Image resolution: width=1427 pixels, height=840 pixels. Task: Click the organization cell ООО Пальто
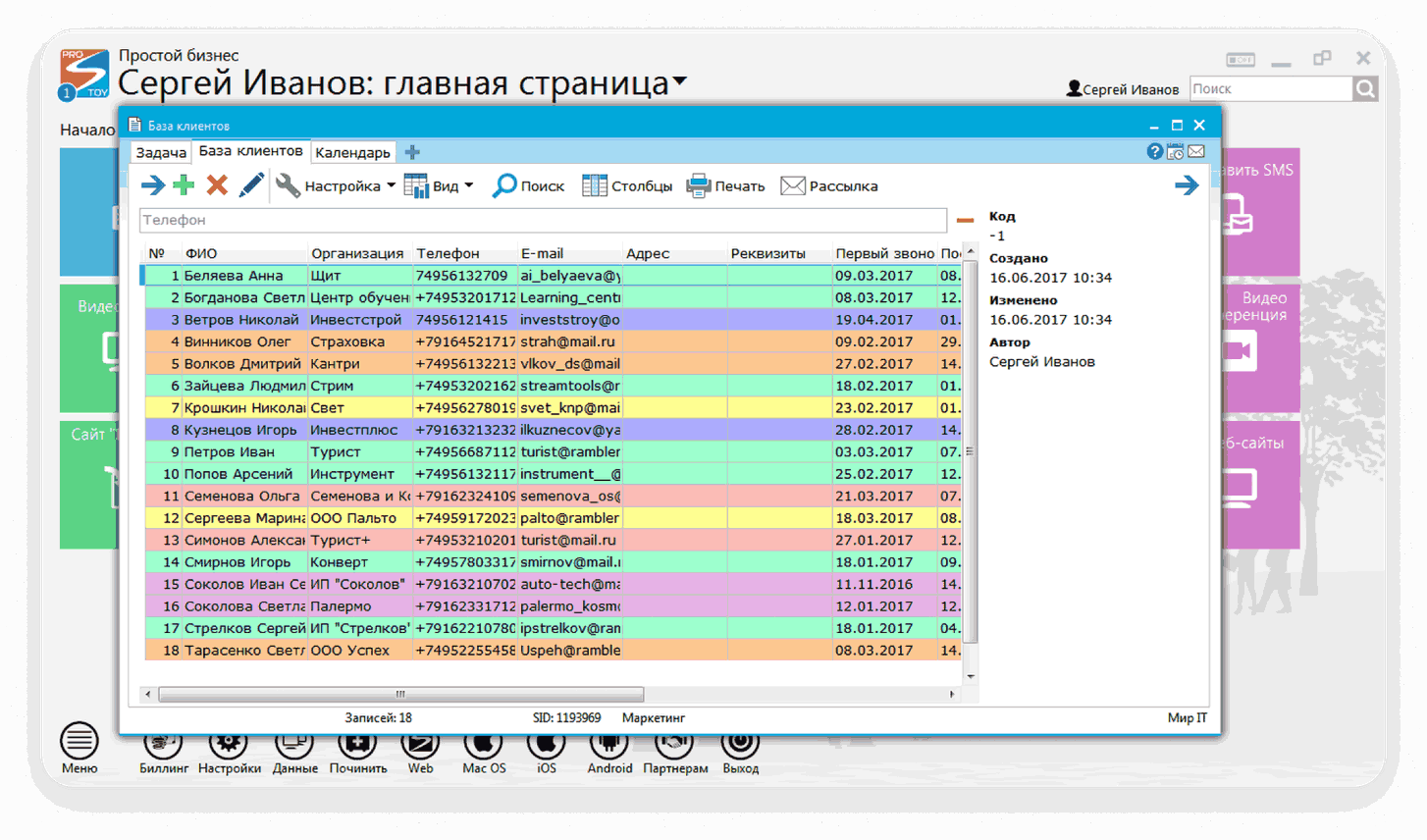[359, 518]
